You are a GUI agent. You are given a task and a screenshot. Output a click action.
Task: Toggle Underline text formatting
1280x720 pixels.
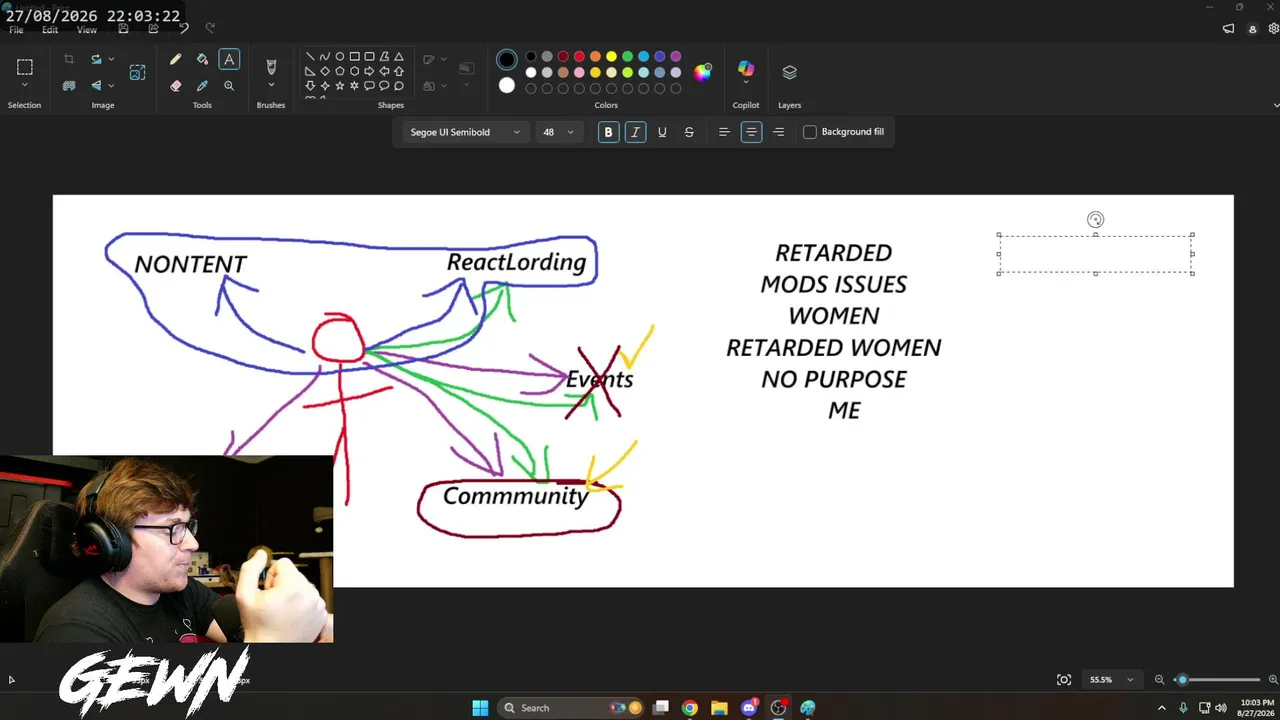click(662, 132)
